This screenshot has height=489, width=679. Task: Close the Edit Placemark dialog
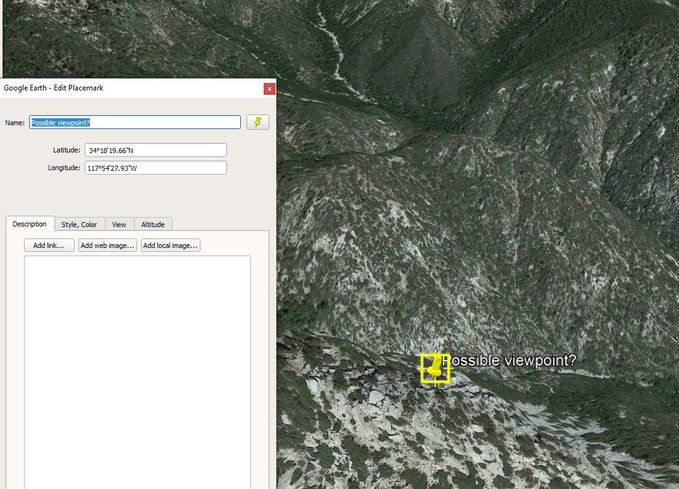click(x=269, y=88)
